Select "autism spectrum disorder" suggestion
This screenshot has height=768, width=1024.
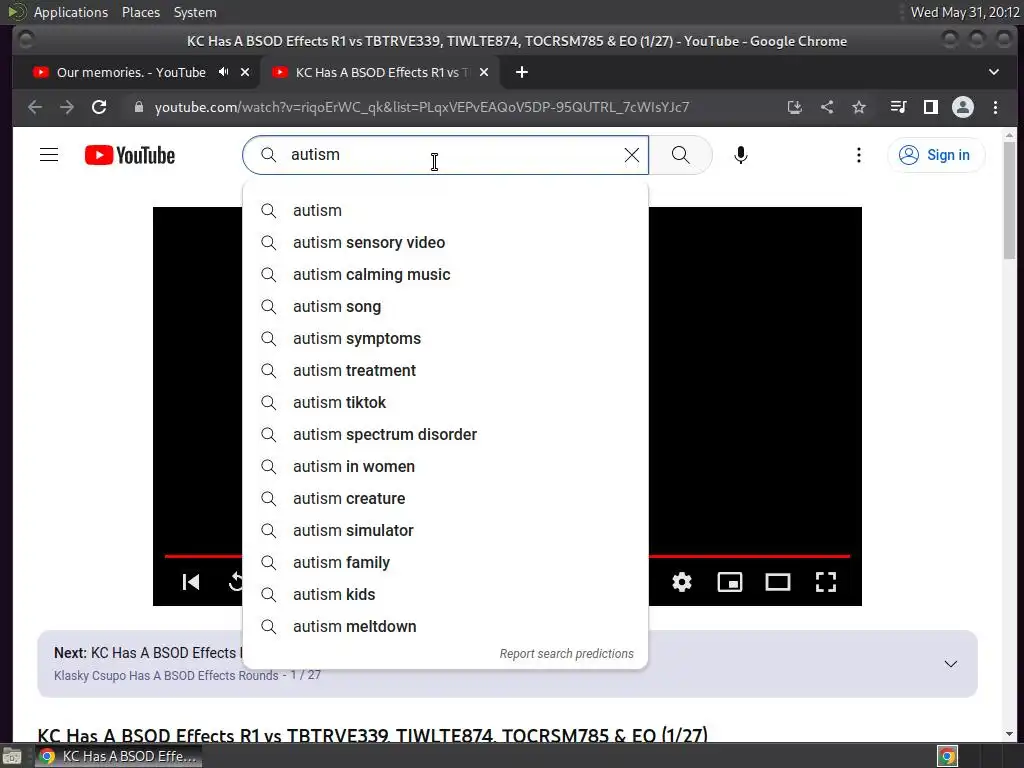tap(445, 434)
